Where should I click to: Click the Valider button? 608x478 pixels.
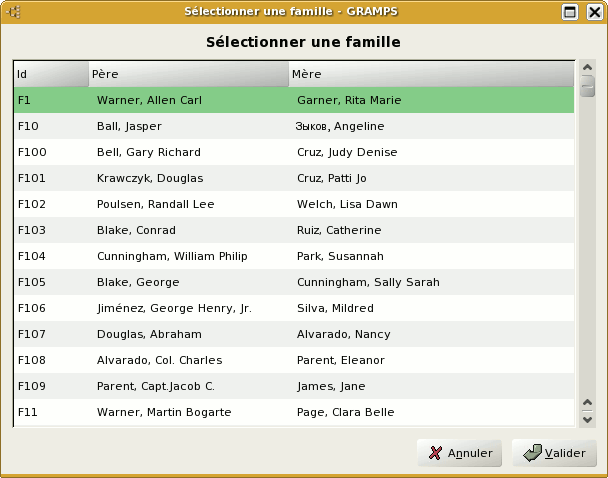(554, 453)
